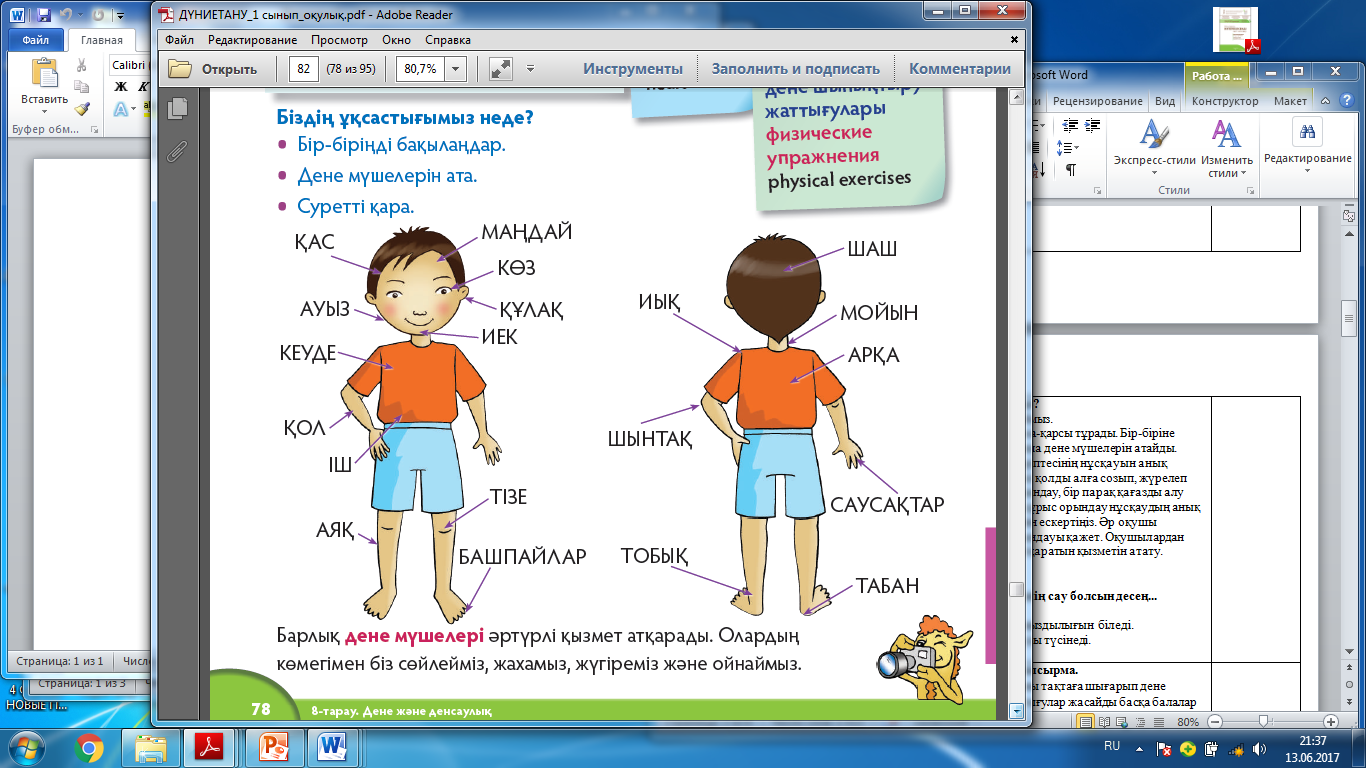Click the Cut scissors icon in Word
This screenshot has height=768, width=1366.
(82, 66)
